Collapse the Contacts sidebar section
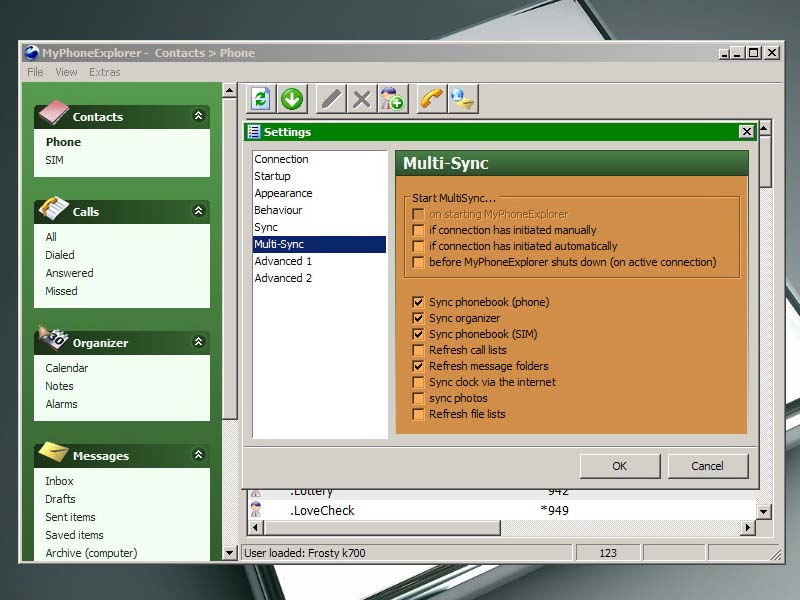Image resolution: width=800 pixels, height=600 pixels. (198, 116)
